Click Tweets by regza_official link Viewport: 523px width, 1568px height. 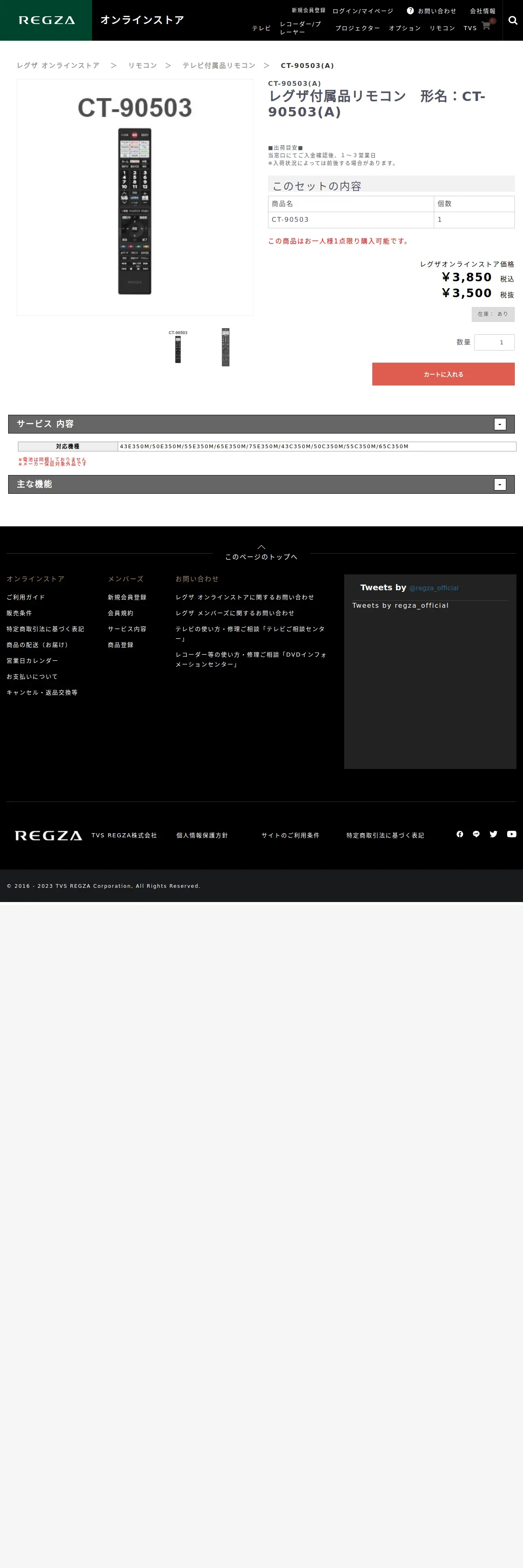[x=400, y=605]
